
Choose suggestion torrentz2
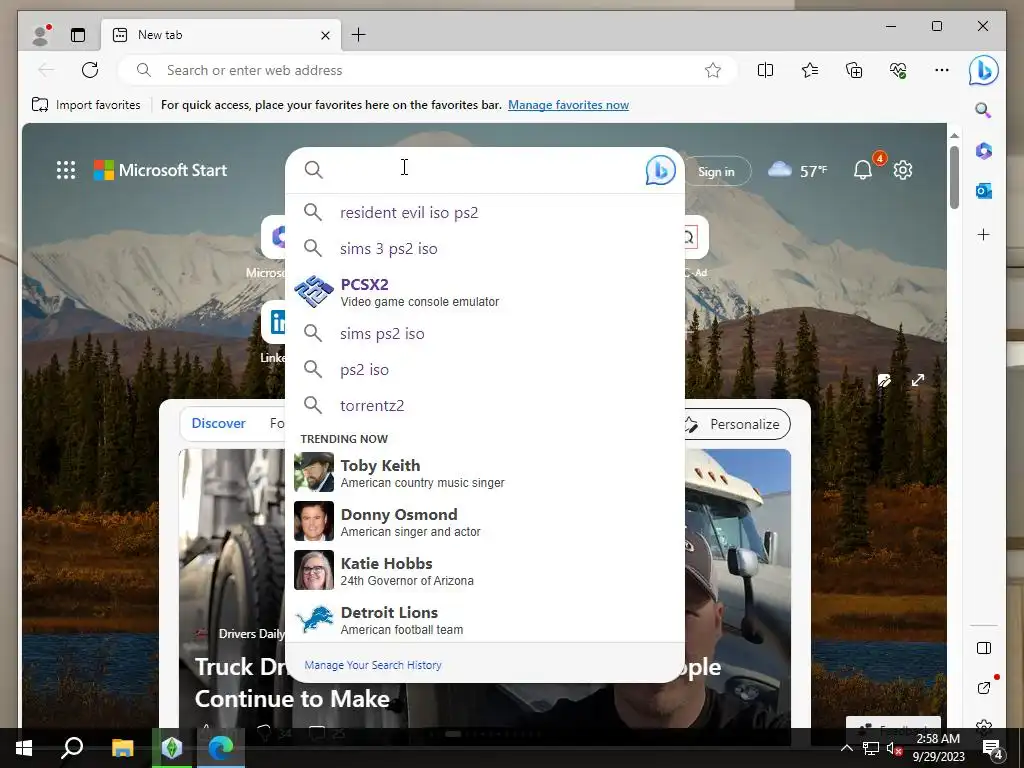(x=485, y=405)
